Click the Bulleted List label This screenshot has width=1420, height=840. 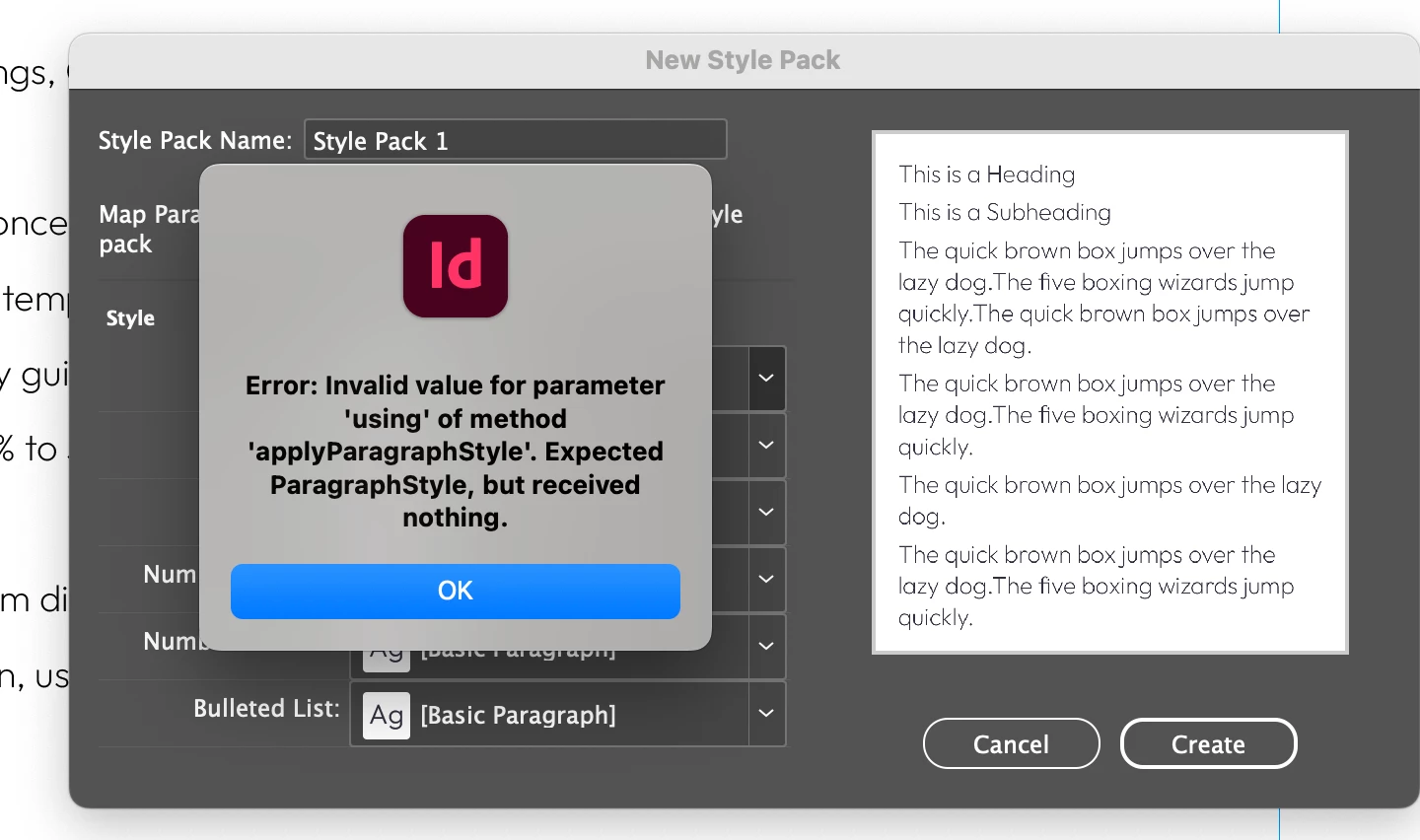[x=266, y=709]
